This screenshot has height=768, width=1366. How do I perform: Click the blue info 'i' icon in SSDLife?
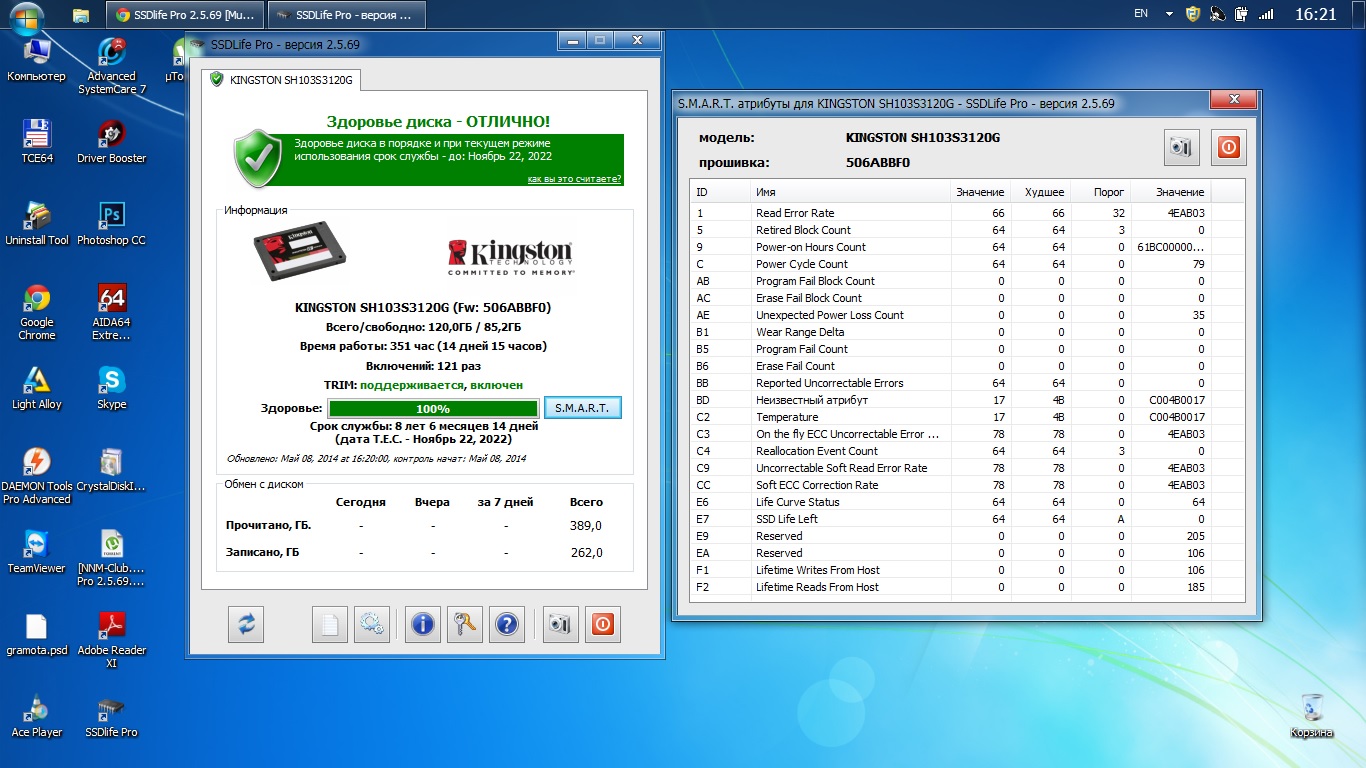tap(423, 625)
